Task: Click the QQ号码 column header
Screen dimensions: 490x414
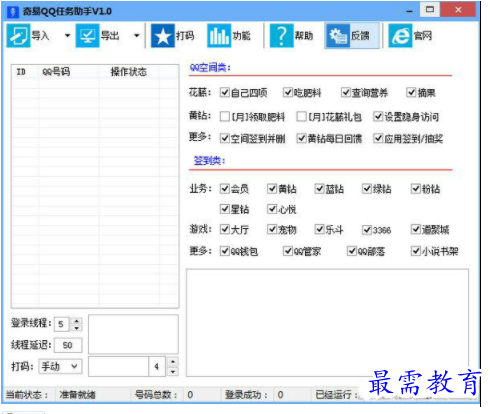Action: pyautogui.click(x=69, y=72)
